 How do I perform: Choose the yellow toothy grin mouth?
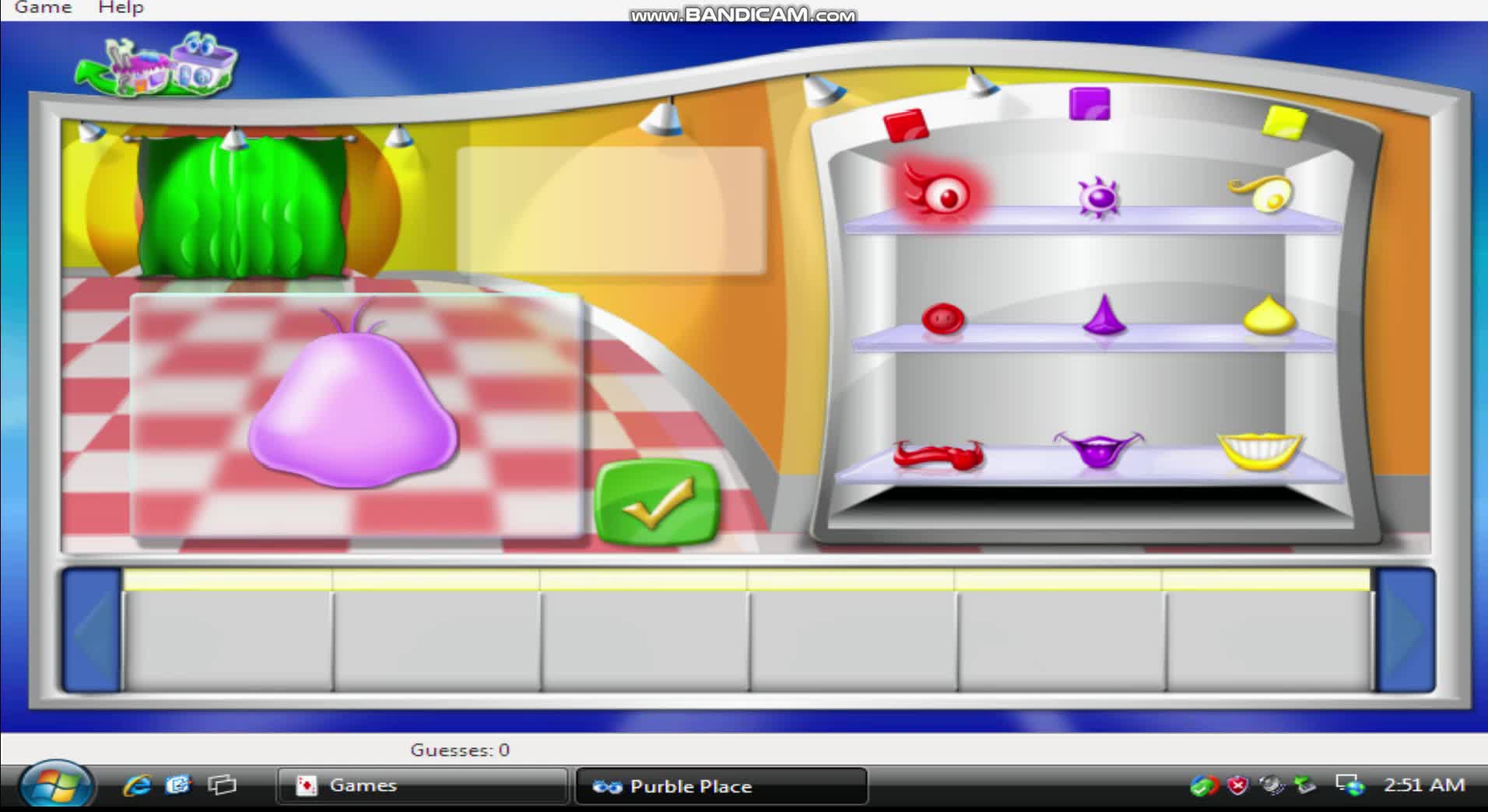tap(1260, 451)
